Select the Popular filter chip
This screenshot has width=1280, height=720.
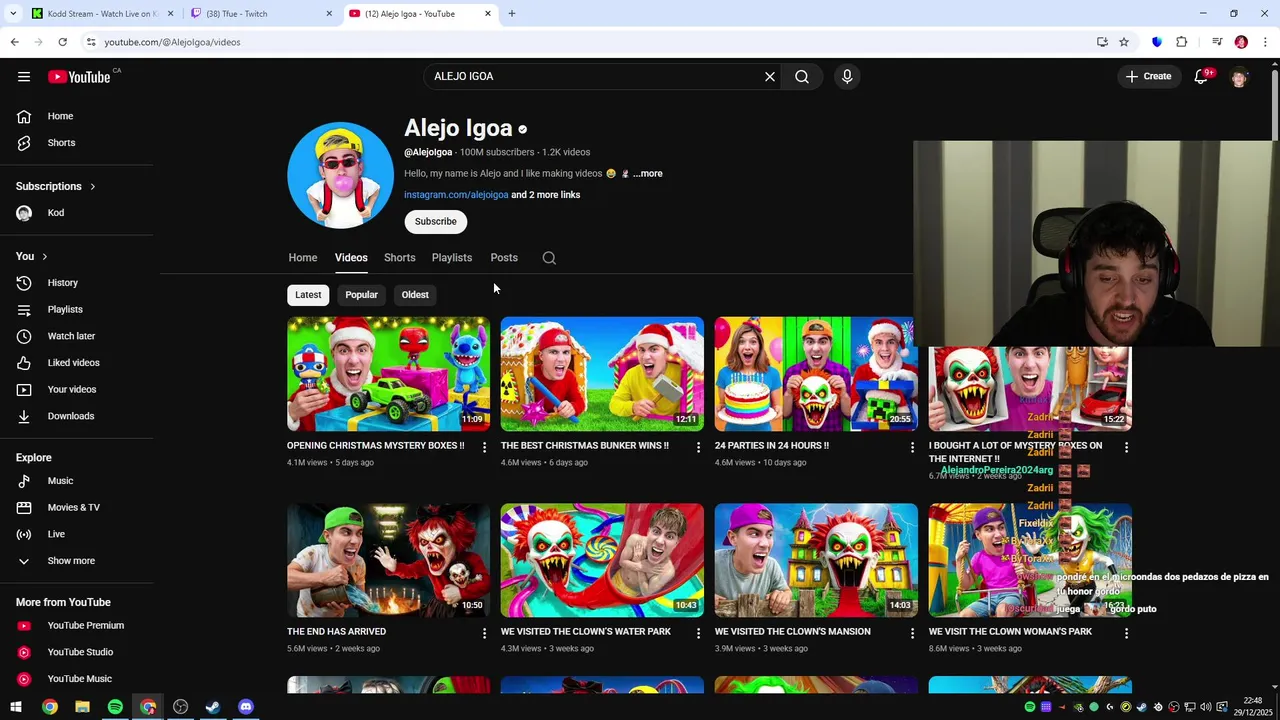[x=361, y=295]
